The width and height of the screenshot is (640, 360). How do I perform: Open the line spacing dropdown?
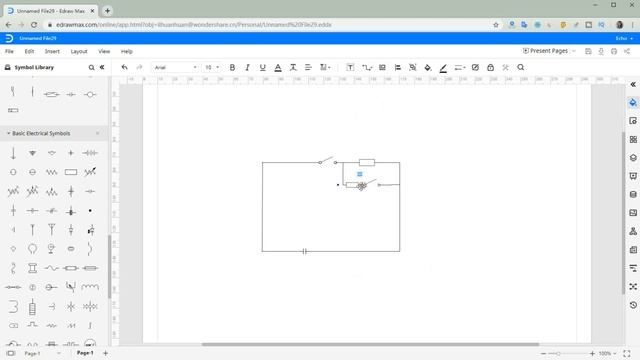tap(325, 67)
